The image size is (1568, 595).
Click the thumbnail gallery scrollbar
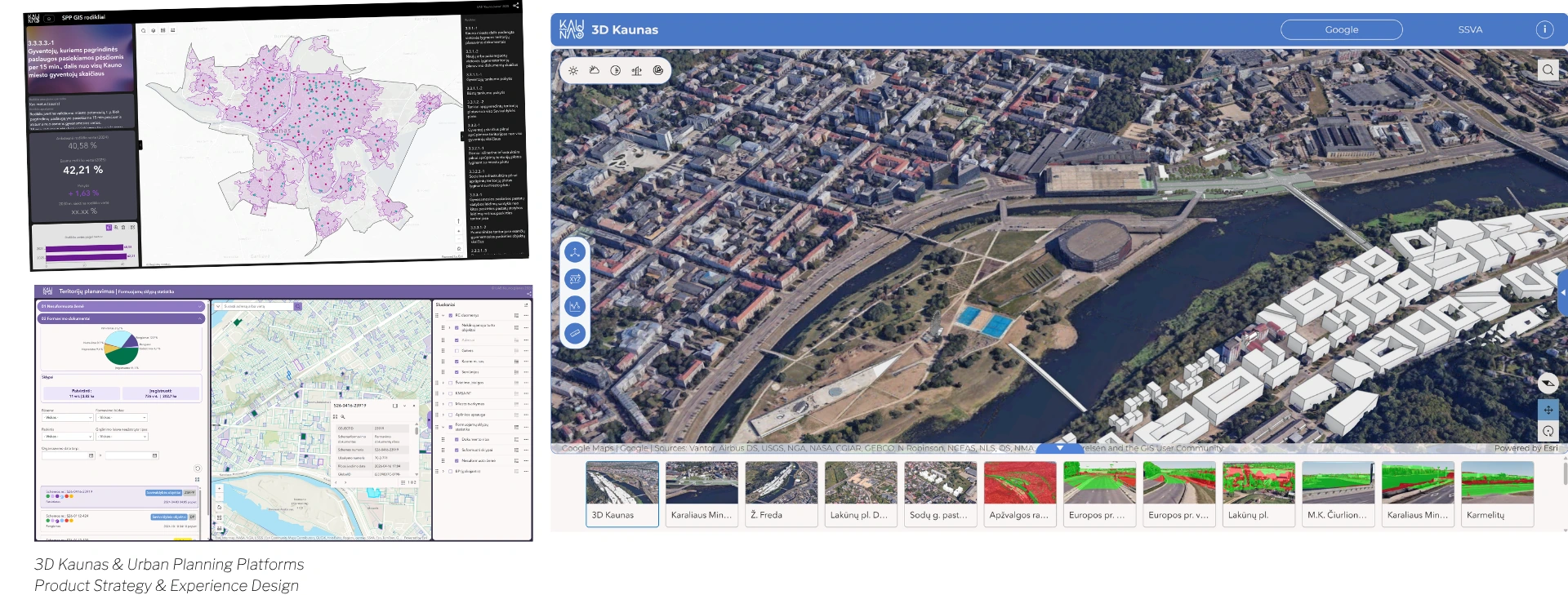pyautogui.click(x=1565, y=473)
